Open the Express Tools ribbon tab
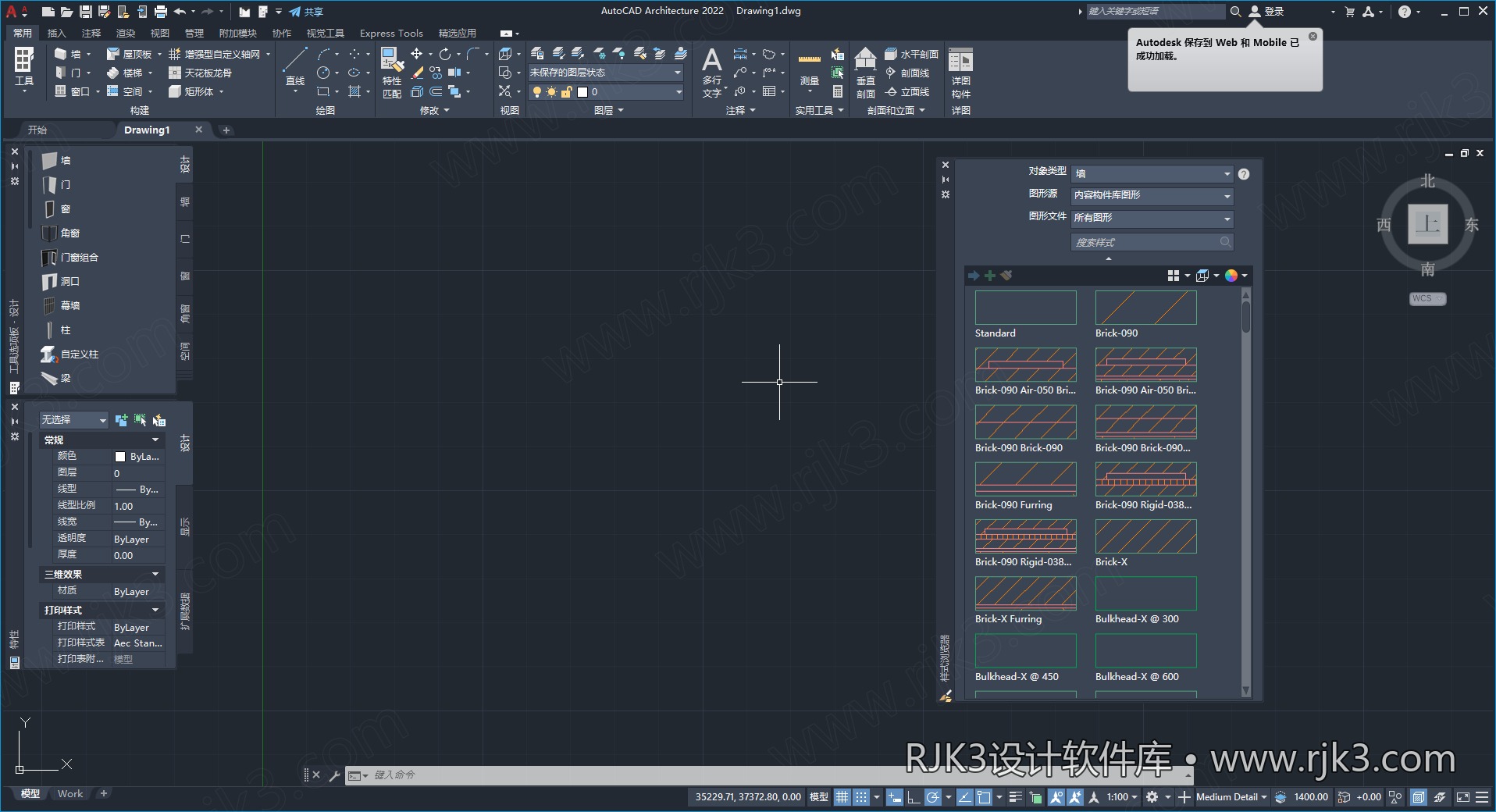This screenshot has width=1496, height=812. [x=391, y=33]
